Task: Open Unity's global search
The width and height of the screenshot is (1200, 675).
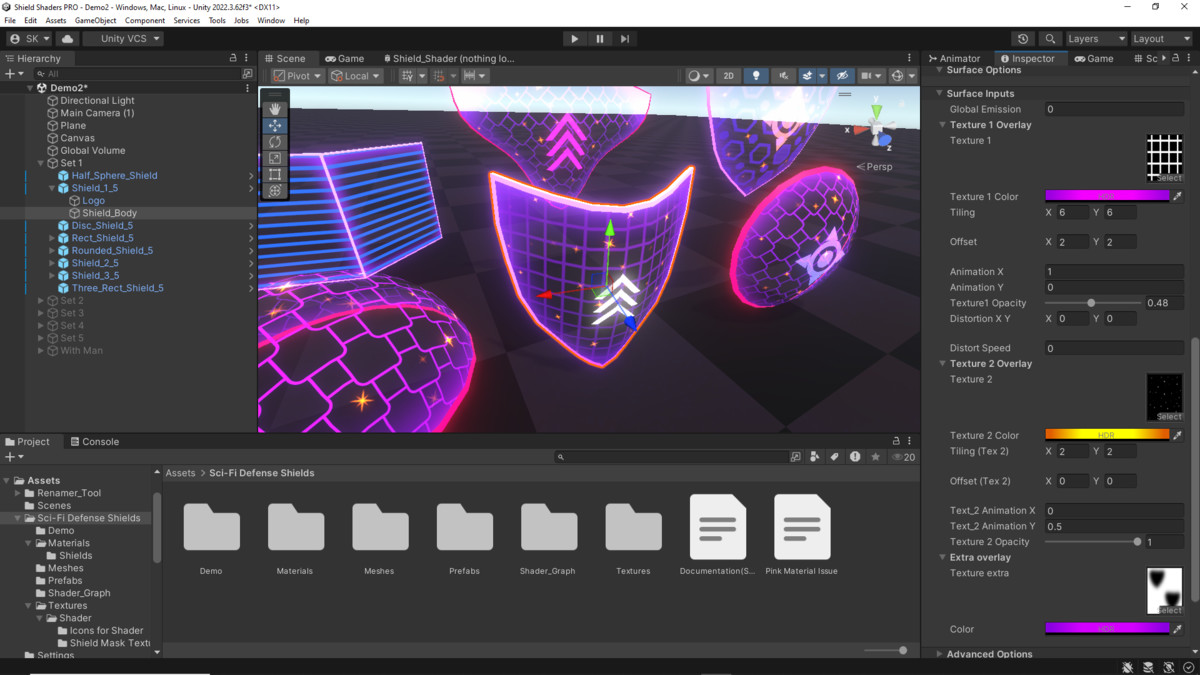Action: tap(1050, 38)
